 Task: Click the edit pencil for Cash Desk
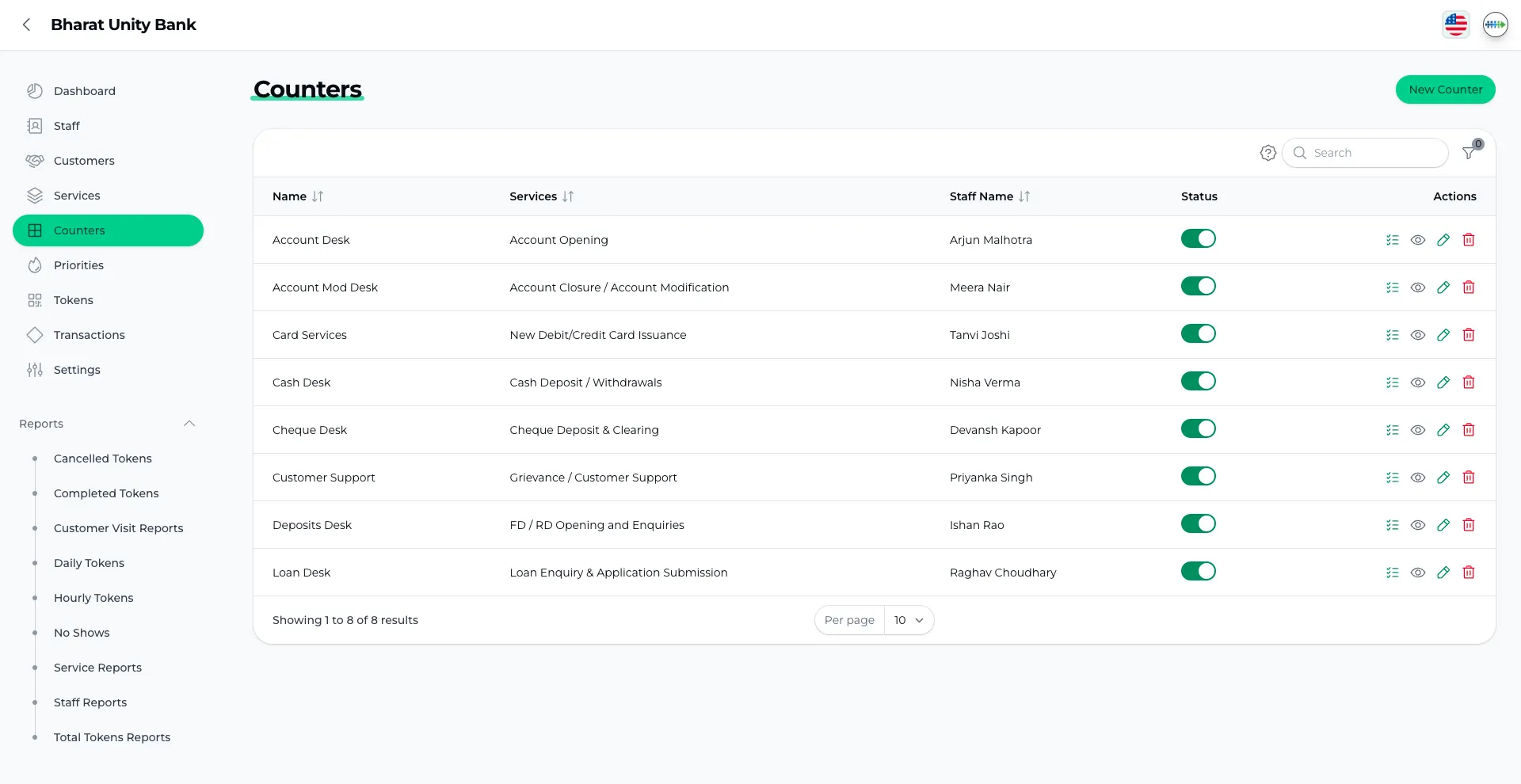point(1443,382)
